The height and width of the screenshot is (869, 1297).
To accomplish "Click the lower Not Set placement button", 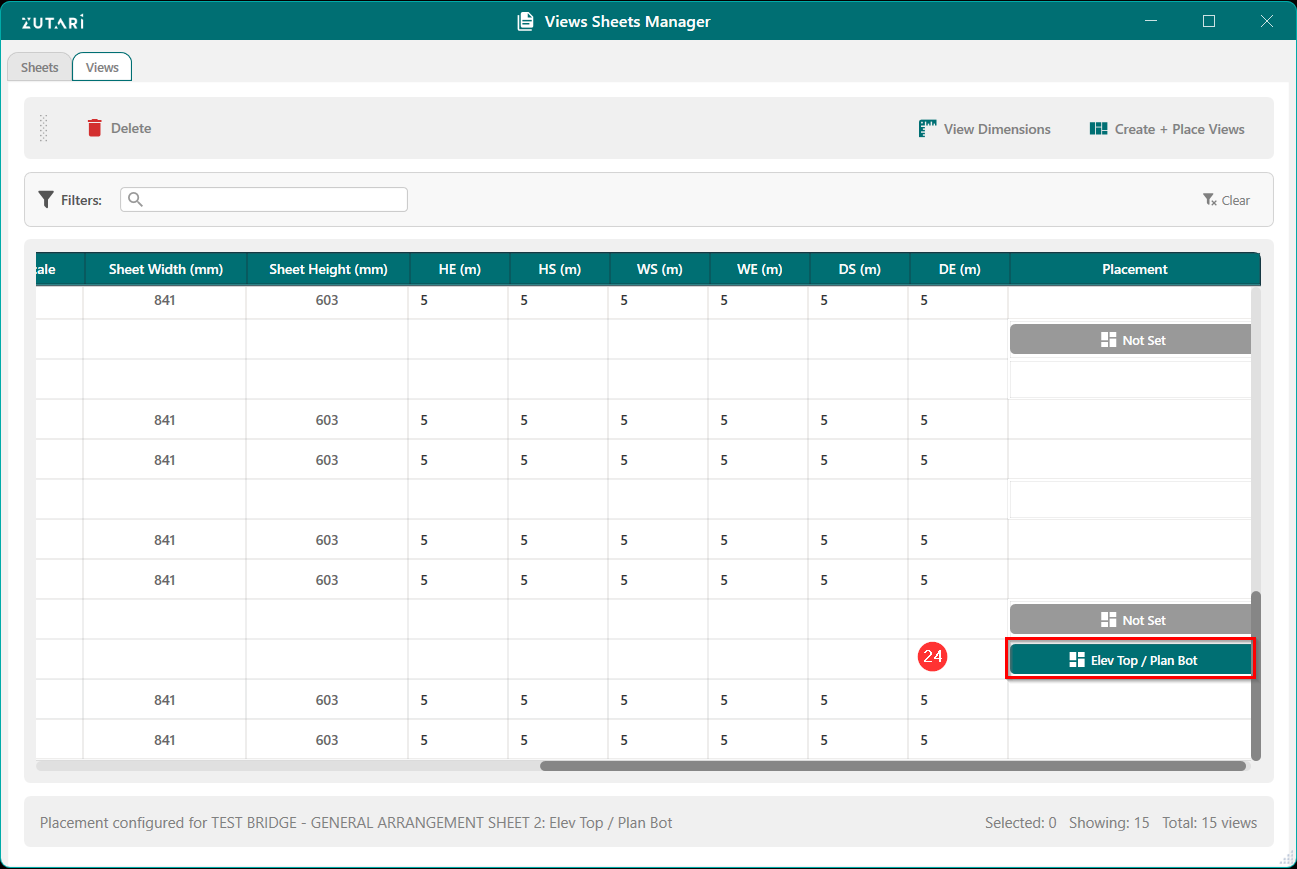I will [x=1130, y=620].
